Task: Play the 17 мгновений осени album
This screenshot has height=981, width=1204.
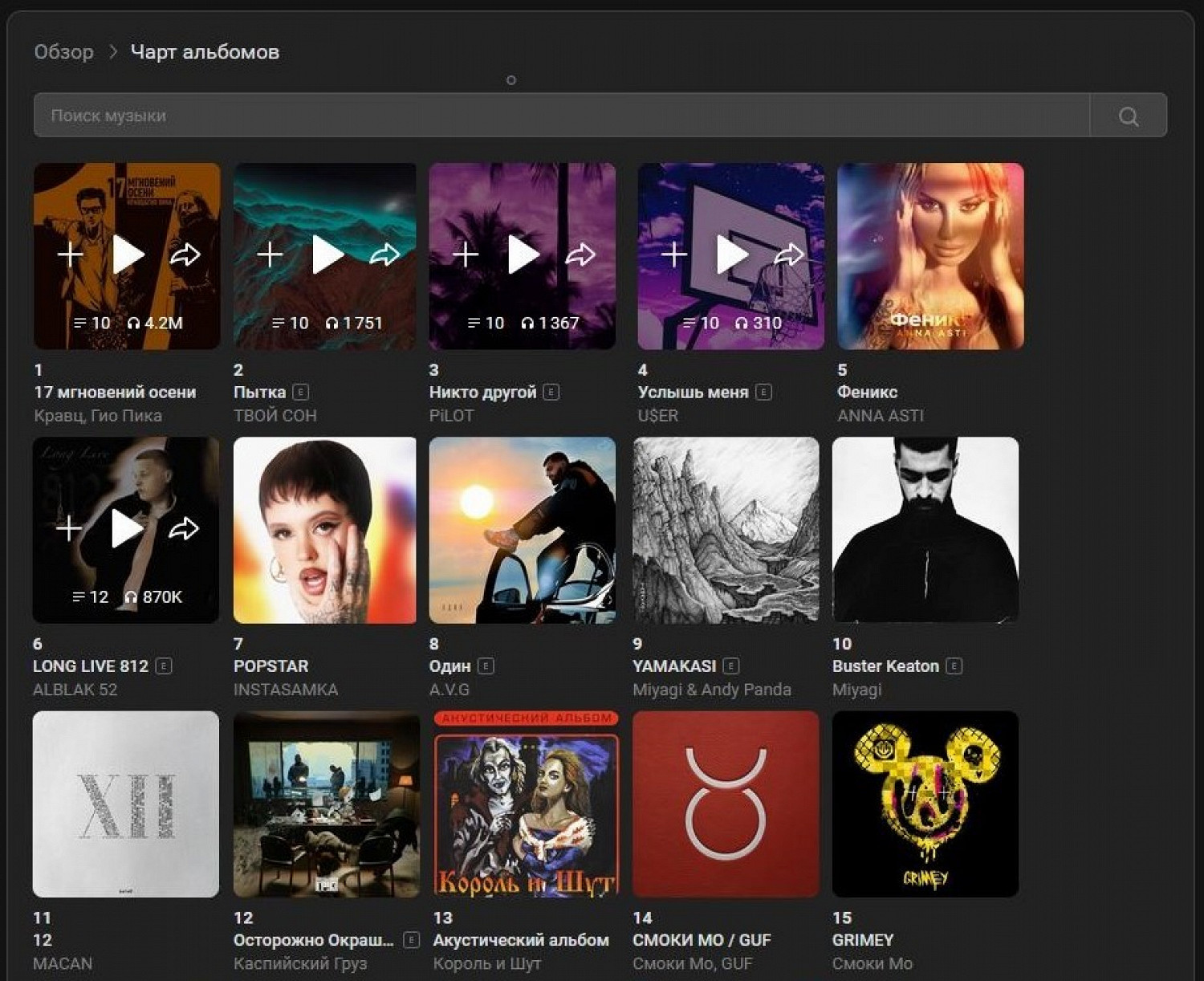Action: 128,255
